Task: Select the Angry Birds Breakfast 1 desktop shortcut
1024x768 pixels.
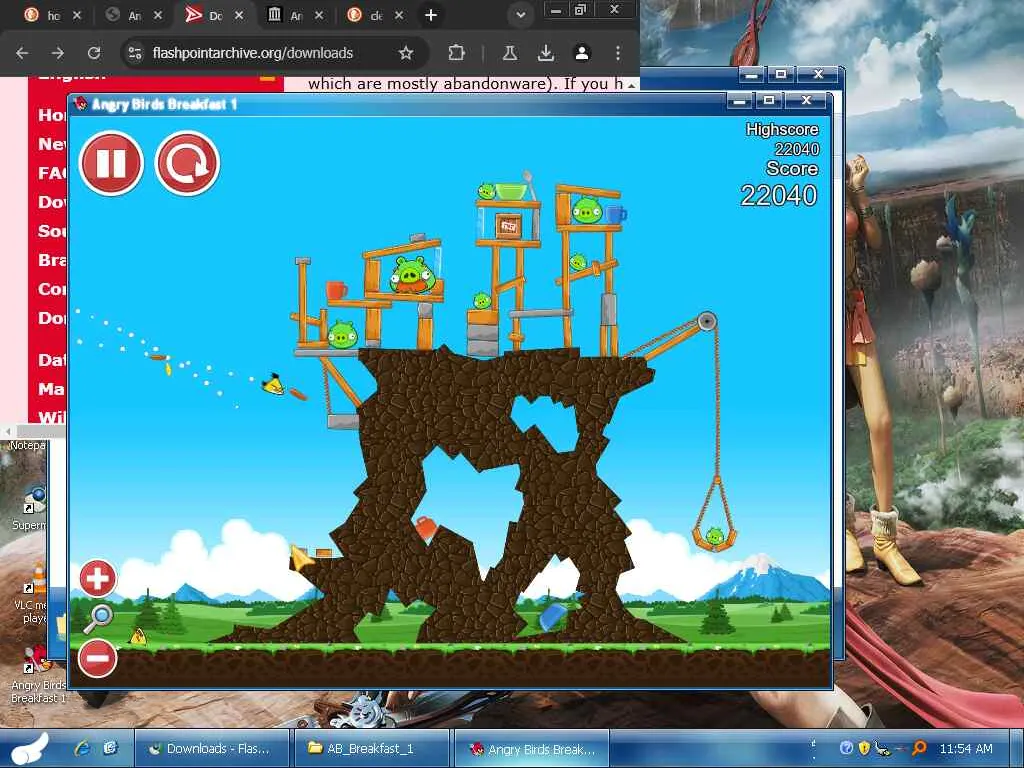Action: [x=39, y=675]
